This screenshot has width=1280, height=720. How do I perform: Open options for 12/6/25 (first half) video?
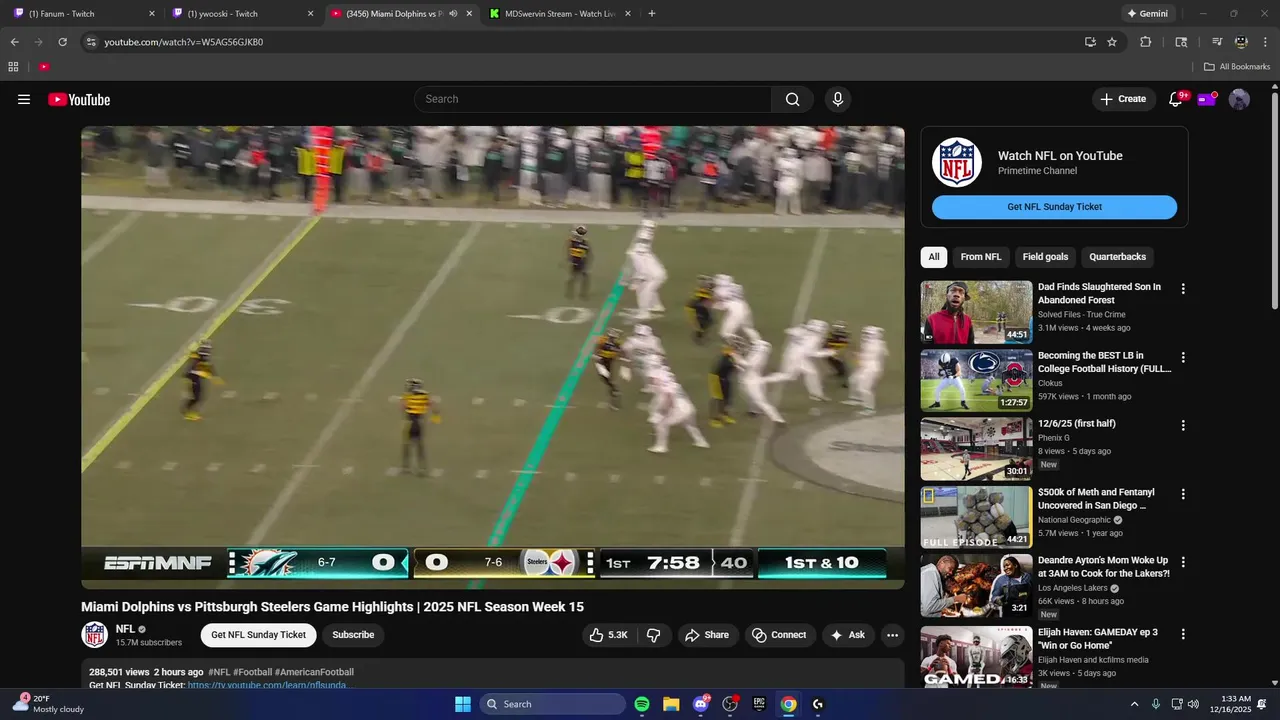tap(1183, 425)
